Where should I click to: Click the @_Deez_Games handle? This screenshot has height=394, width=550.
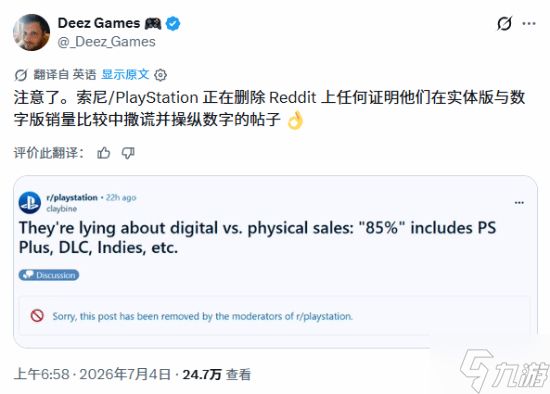(107, 42)
